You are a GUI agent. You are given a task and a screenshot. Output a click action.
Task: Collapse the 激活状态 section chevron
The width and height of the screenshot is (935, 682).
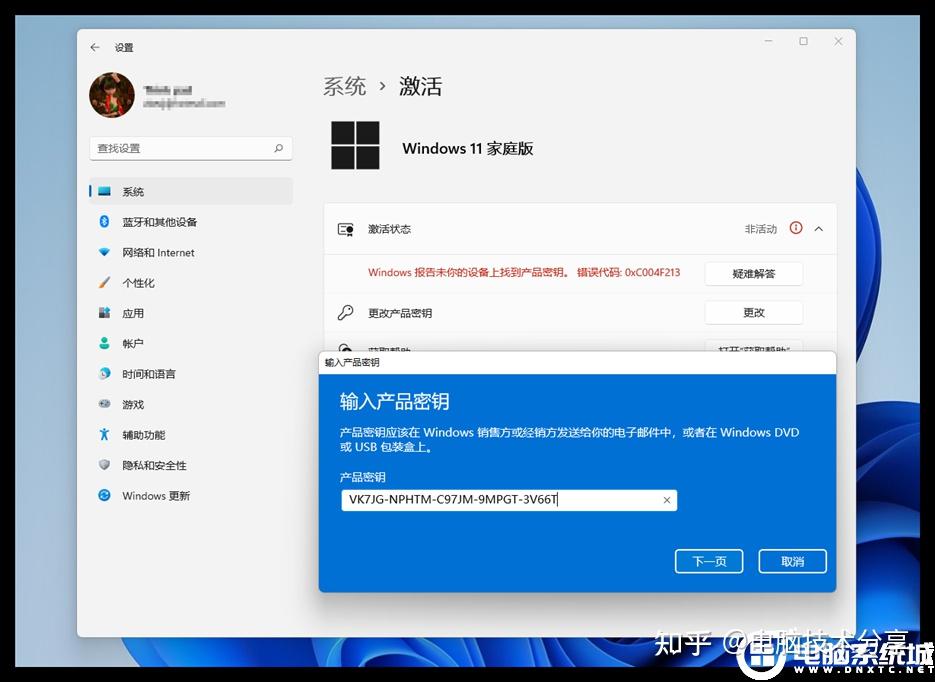[x=818, y=229]
